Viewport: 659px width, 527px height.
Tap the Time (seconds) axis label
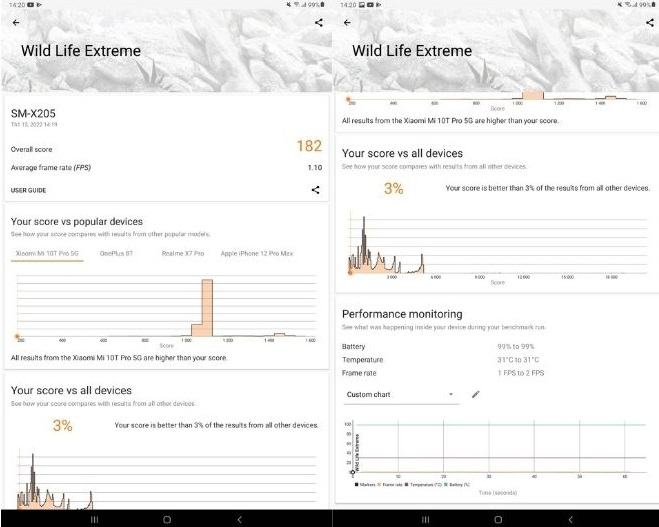pyautogui.click(x=498, y=493)
